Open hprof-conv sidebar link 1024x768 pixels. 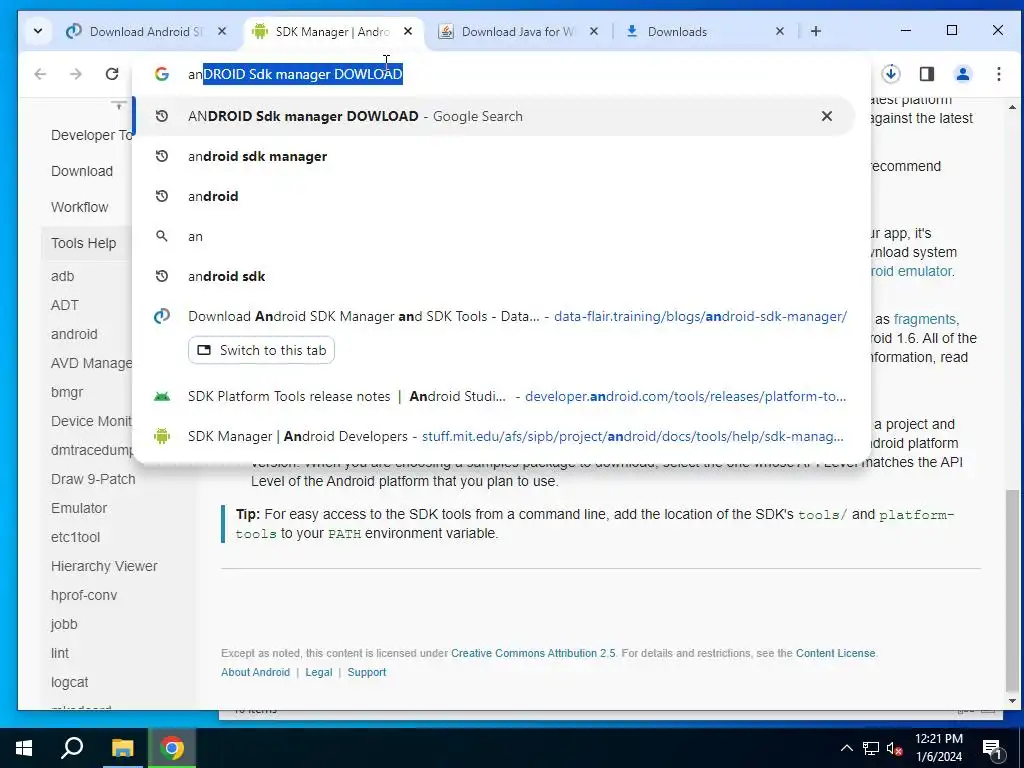pyautogui.click(x=84, y=596)
